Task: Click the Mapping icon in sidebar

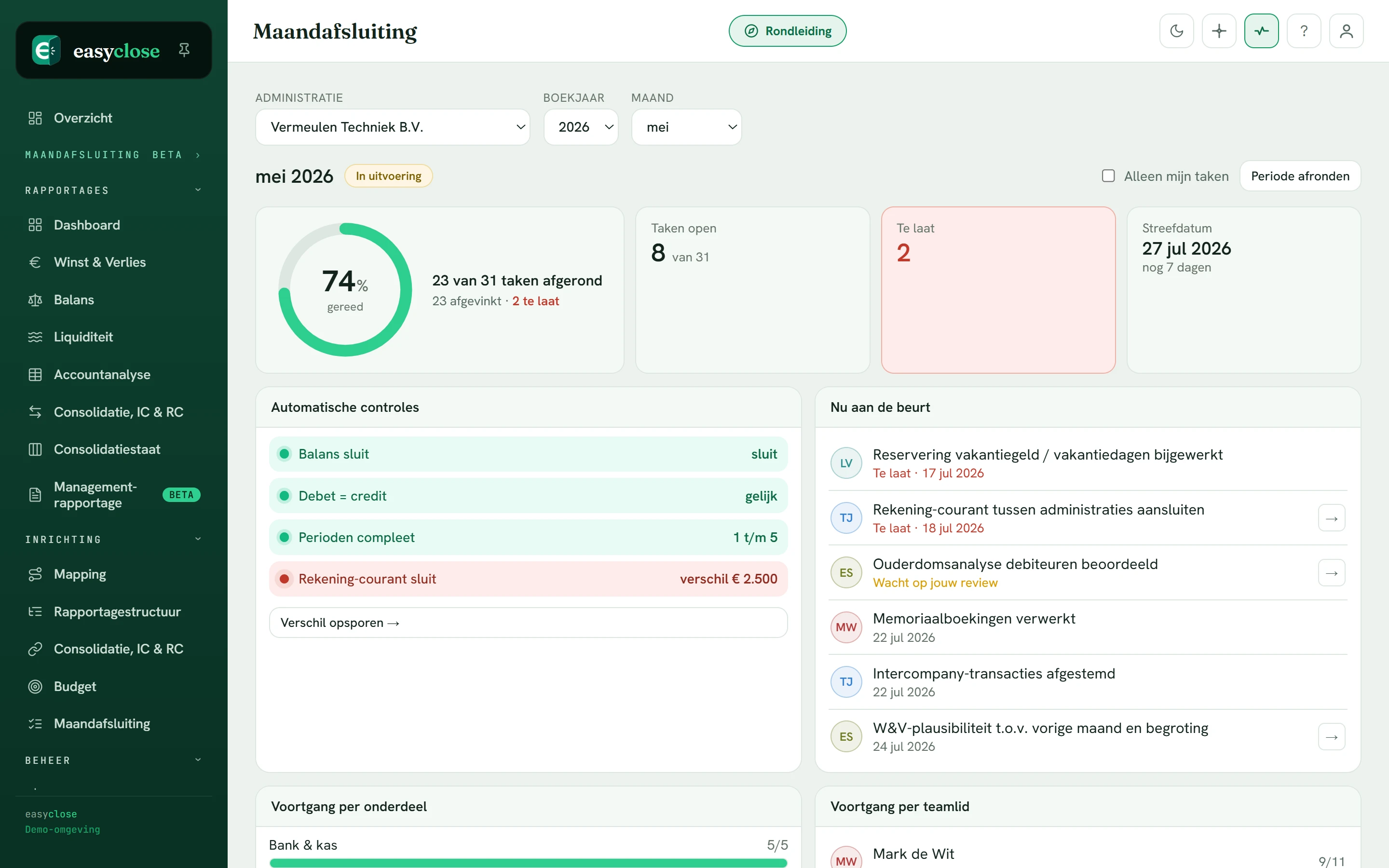Action: tap(35, 575)
